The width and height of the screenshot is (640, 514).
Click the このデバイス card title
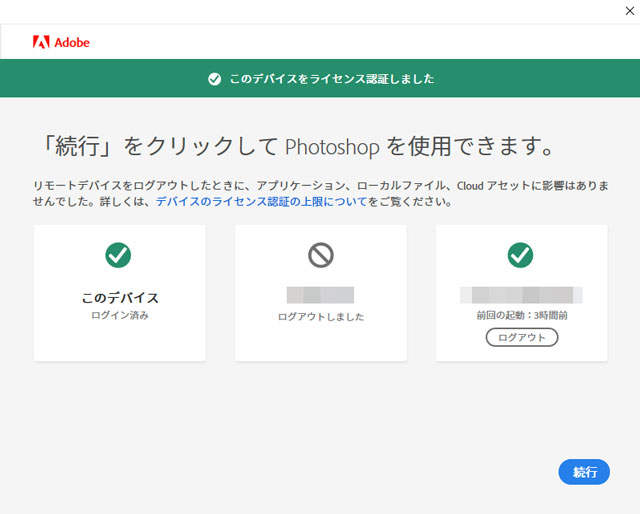(120, 298)
